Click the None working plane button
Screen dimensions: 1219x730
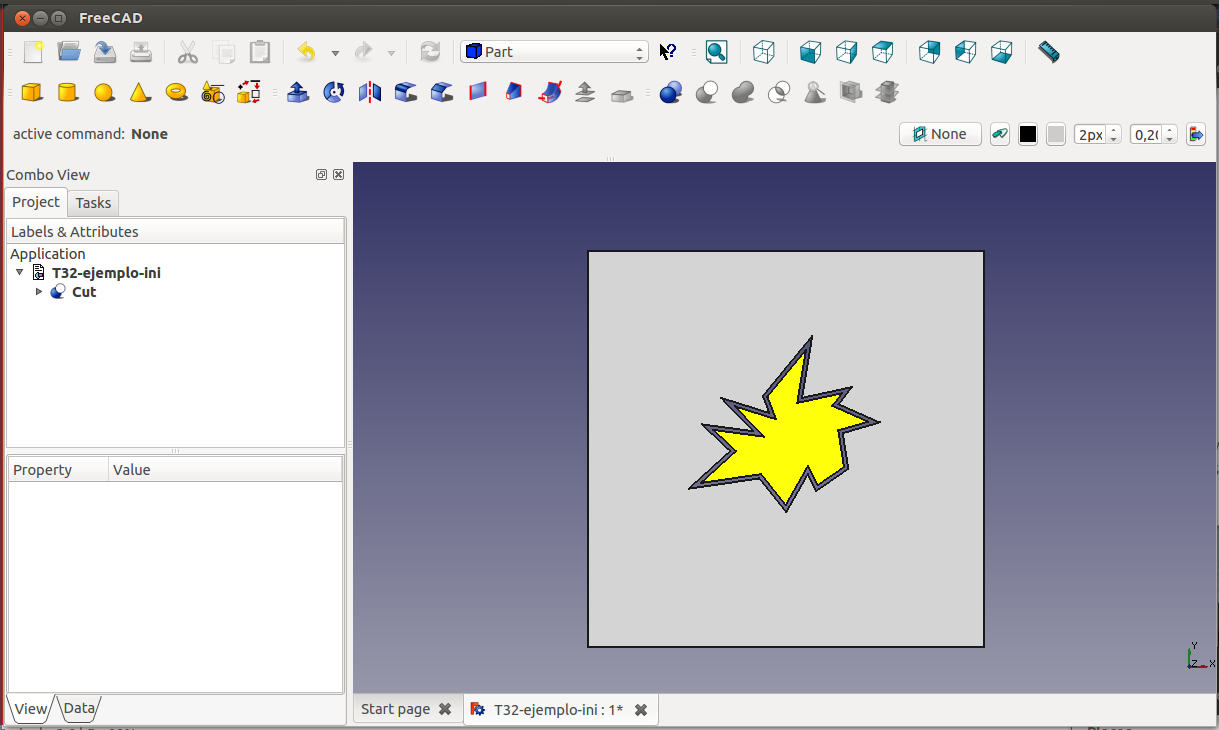point(939,134)
